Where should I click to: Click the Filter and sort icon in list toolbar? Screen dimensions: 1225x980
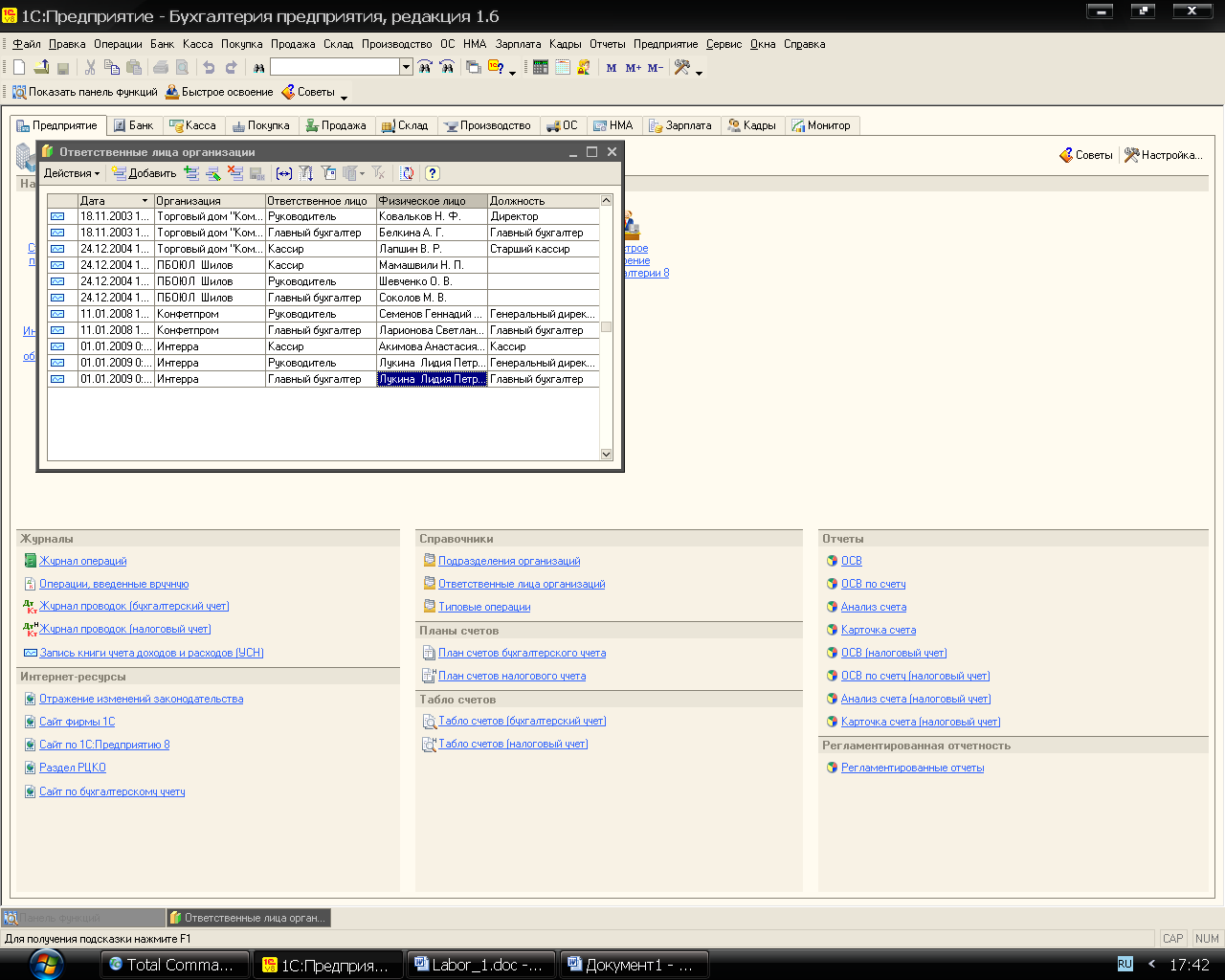306,173
